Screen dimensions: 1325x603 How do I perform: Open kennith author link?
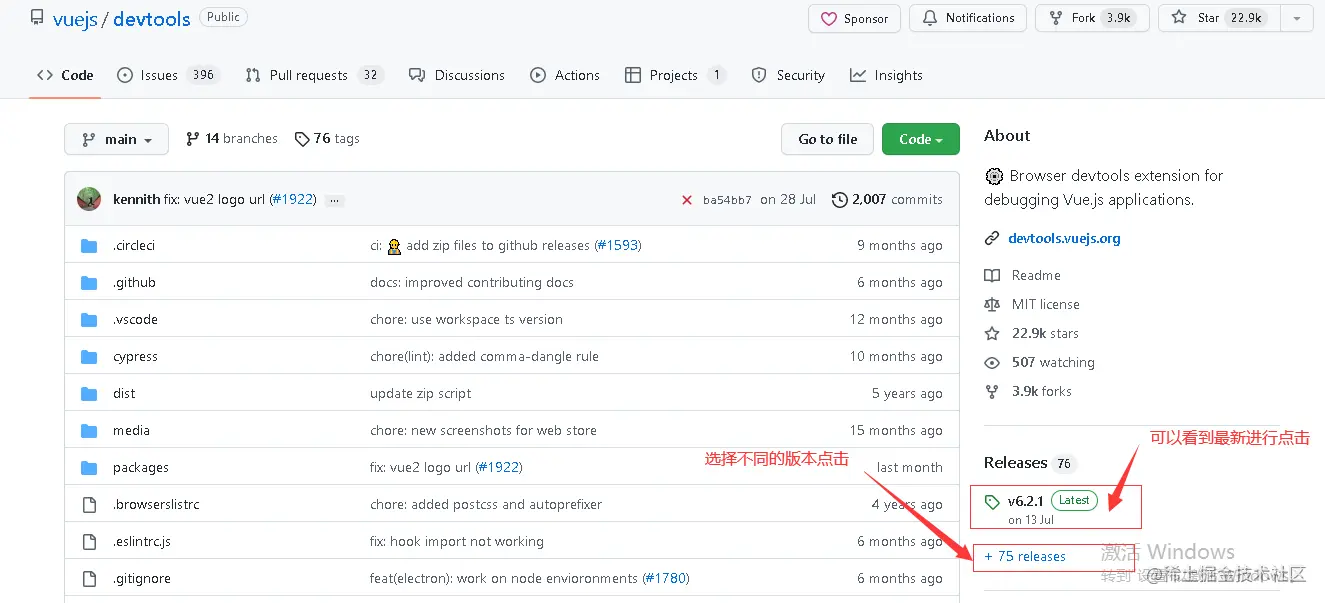136,199
